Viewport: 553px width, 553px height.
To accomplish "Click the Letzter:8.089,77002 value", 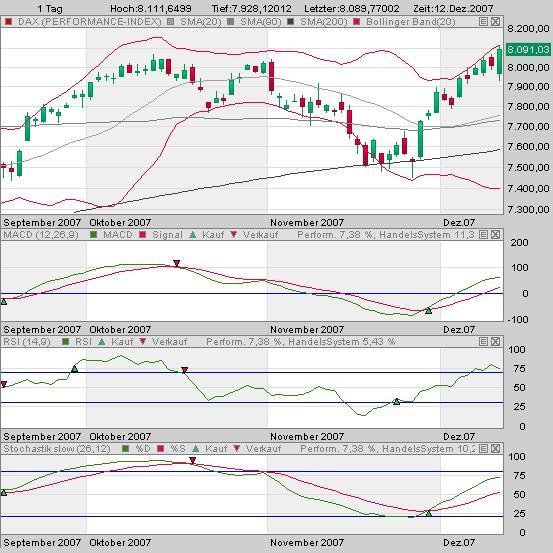I will 352,8.
